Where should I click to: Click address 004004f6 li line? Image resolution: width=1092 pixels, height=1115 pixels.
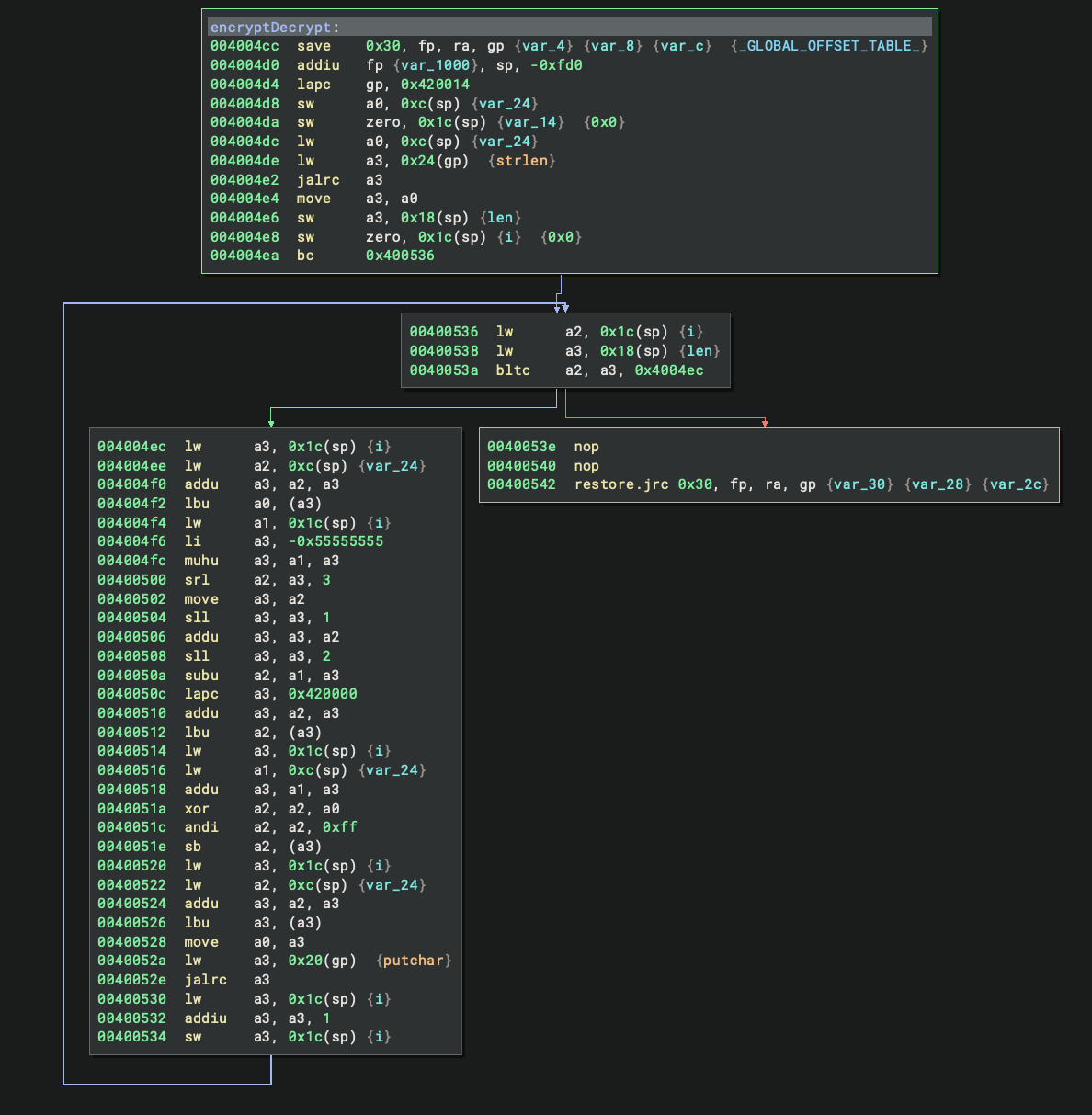(132, 541)
